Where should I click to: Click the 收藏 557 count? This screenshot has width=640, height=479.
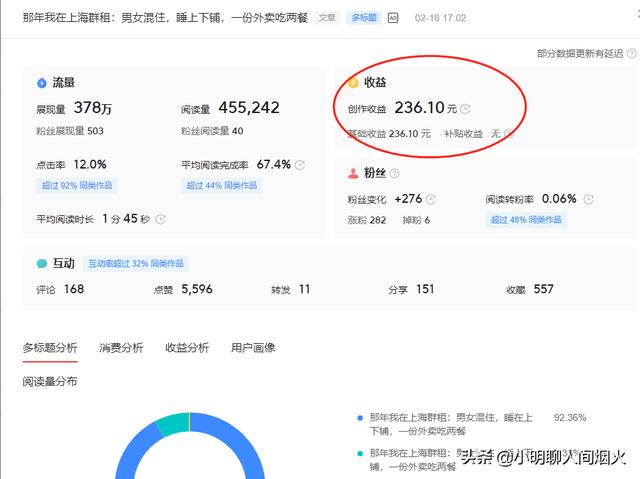pos(543,289)
